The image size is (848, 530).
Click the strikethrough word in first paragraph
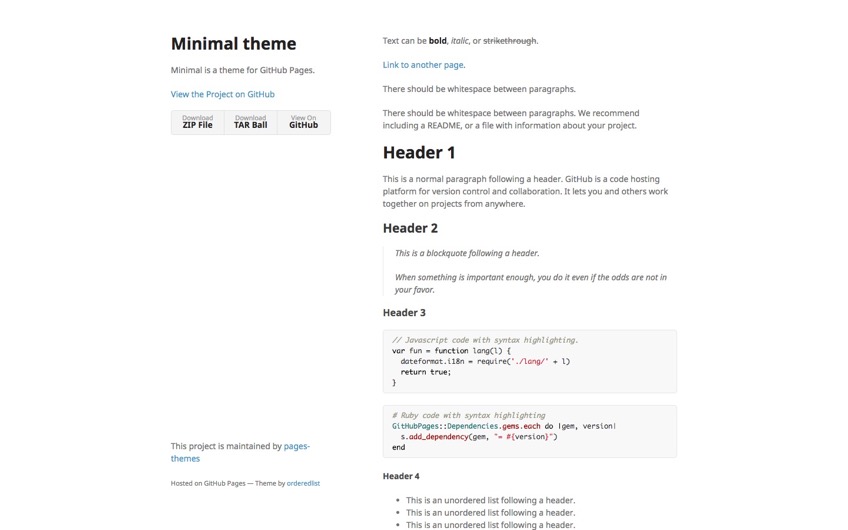pyautogui.click(x=509, y=41)
